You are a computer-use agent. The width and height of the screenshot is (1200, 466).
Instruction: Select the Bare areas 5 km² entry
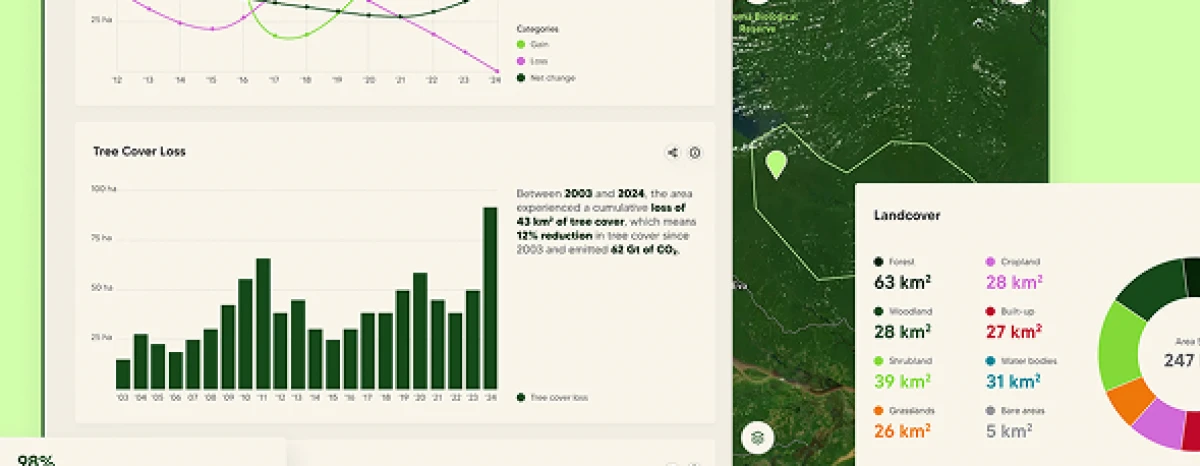[x=1013, y=421]
